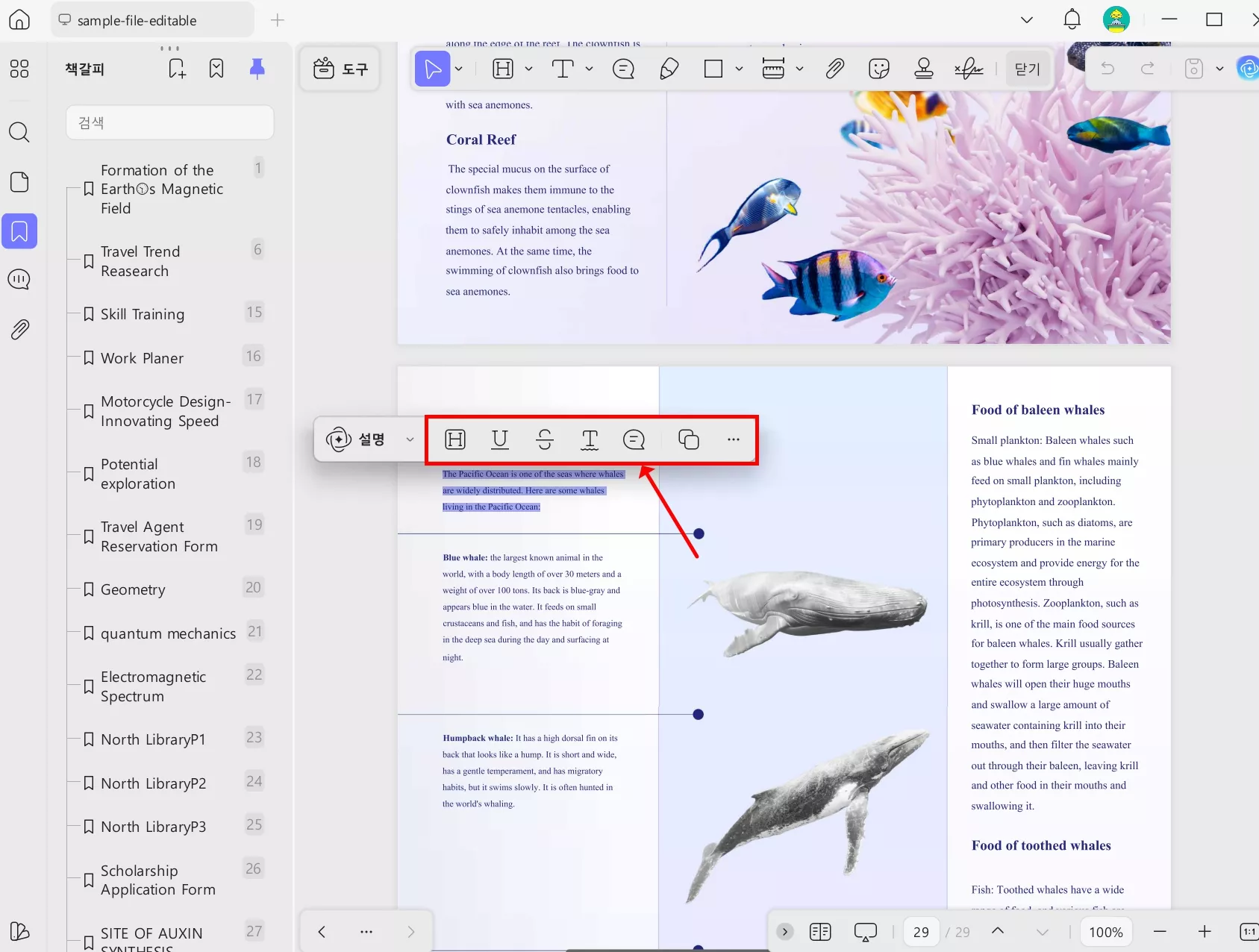The height and width of the screenshot is (952, 1259).
Task: Open the Skill Training bookmark
Action: pos(143,314)
